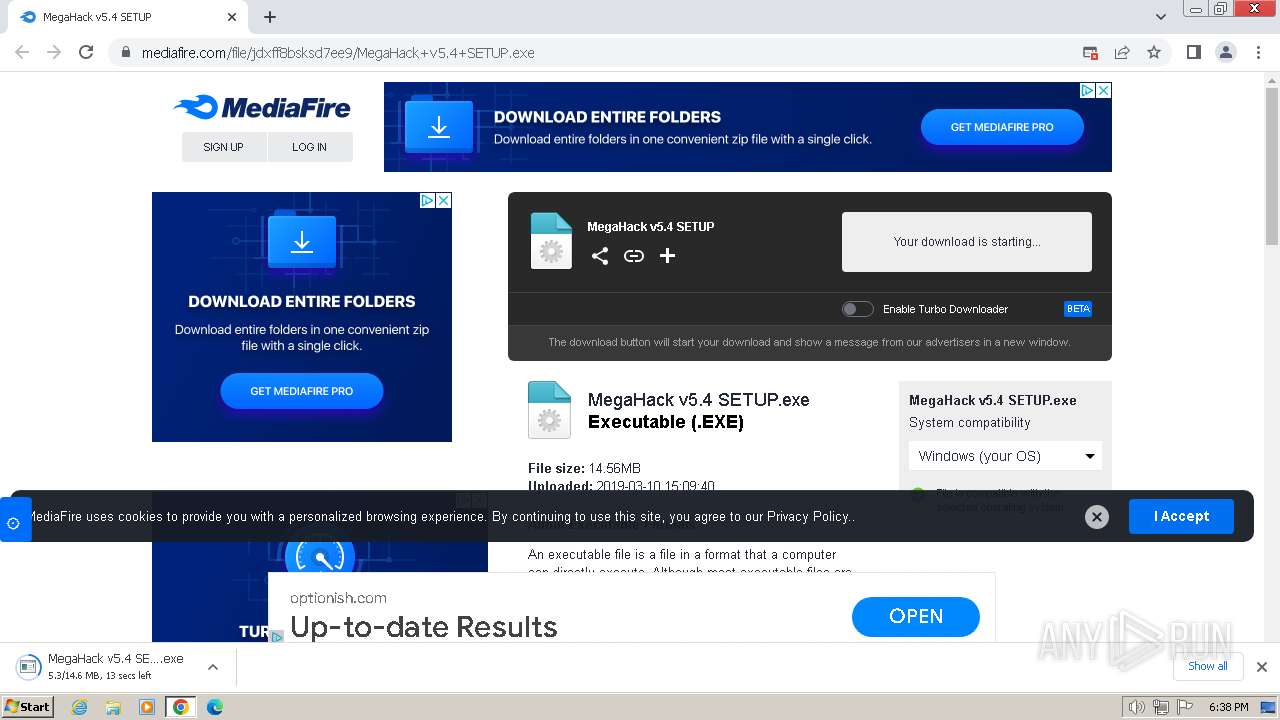Close the downloads bar

pos(1262,667)
